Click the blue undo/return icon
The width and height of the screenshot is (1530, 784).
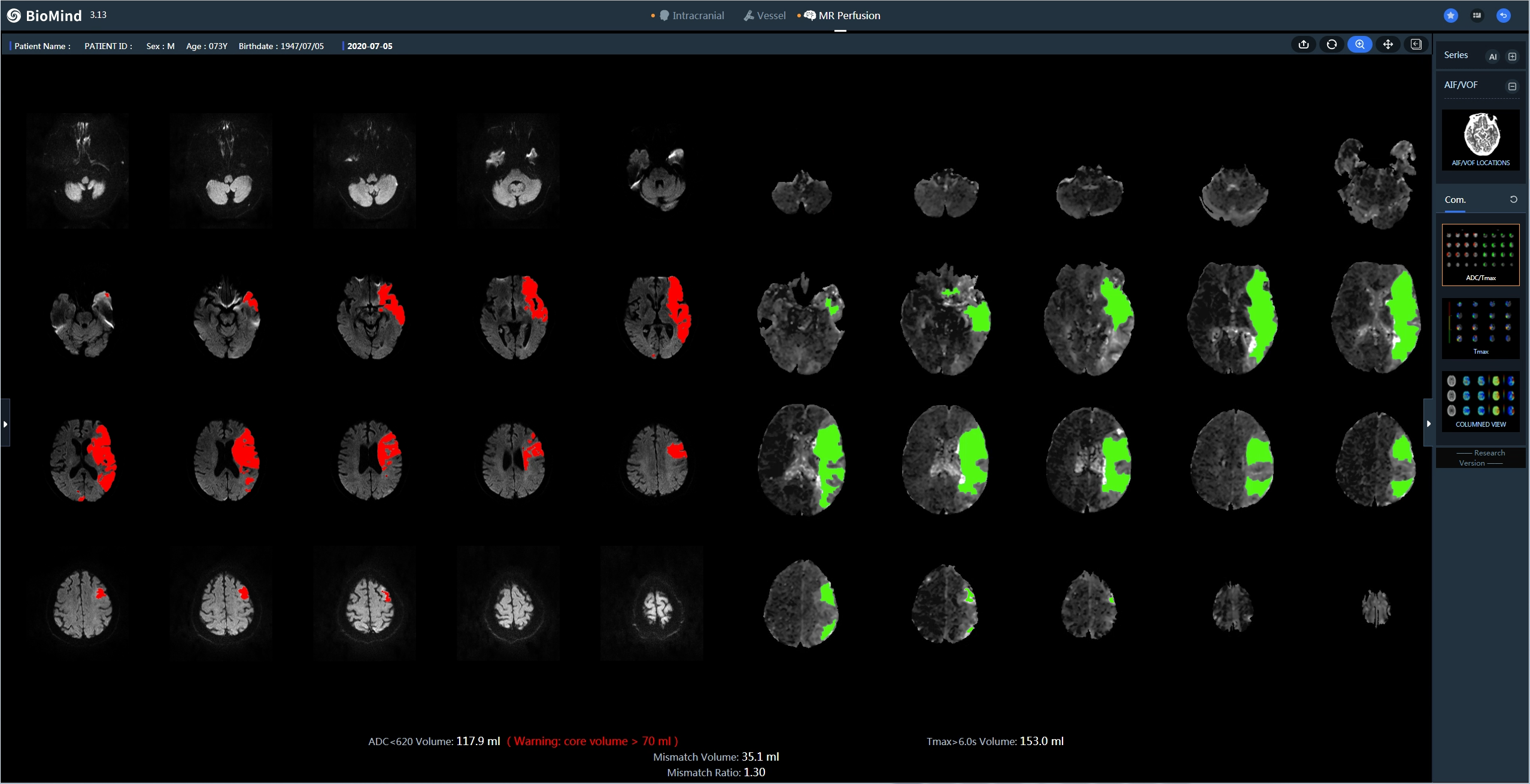(x=1503, y=16)
